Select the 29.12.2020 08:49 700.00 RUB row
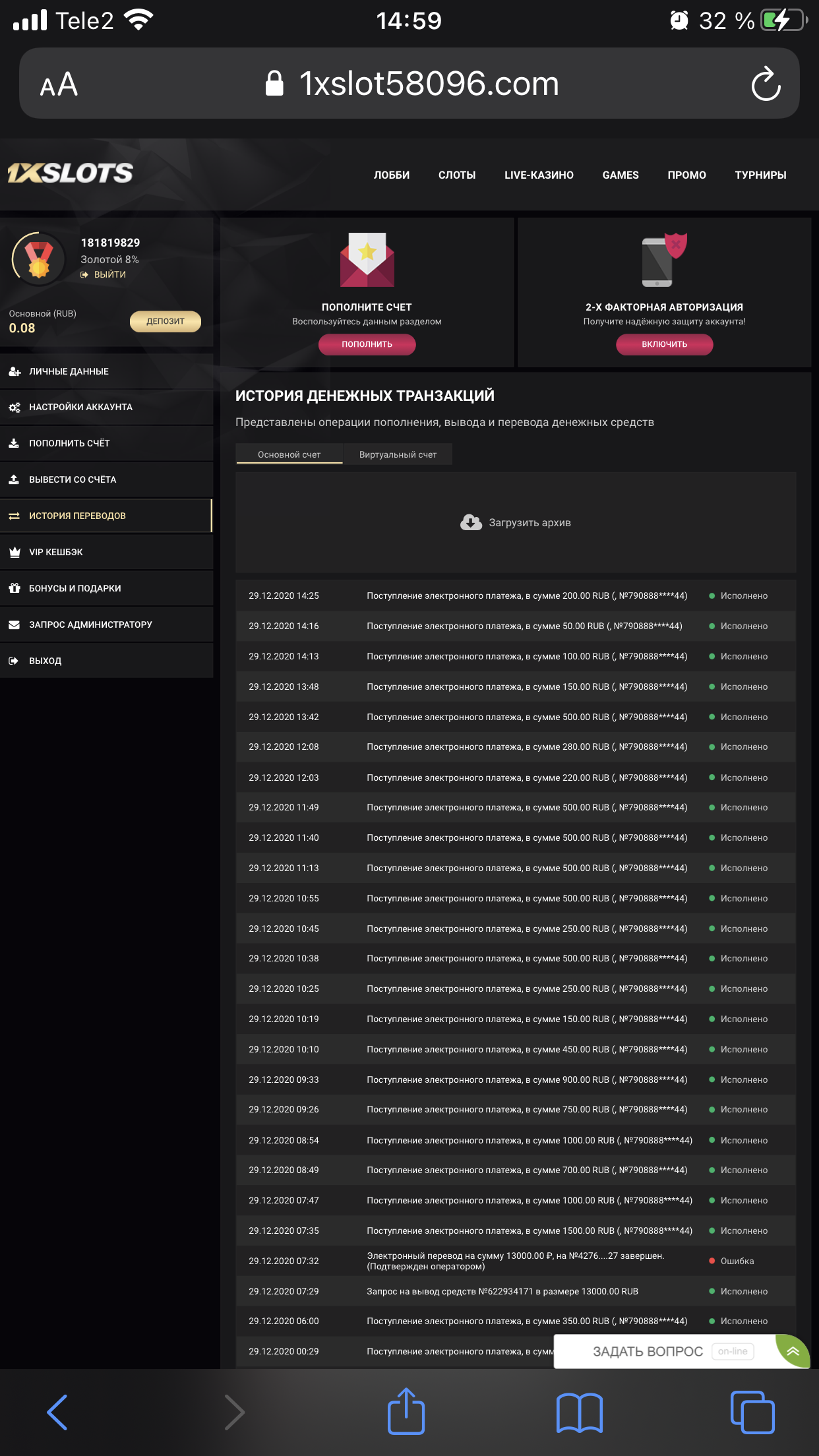The image size is (819, 1456). point(516,1170)
